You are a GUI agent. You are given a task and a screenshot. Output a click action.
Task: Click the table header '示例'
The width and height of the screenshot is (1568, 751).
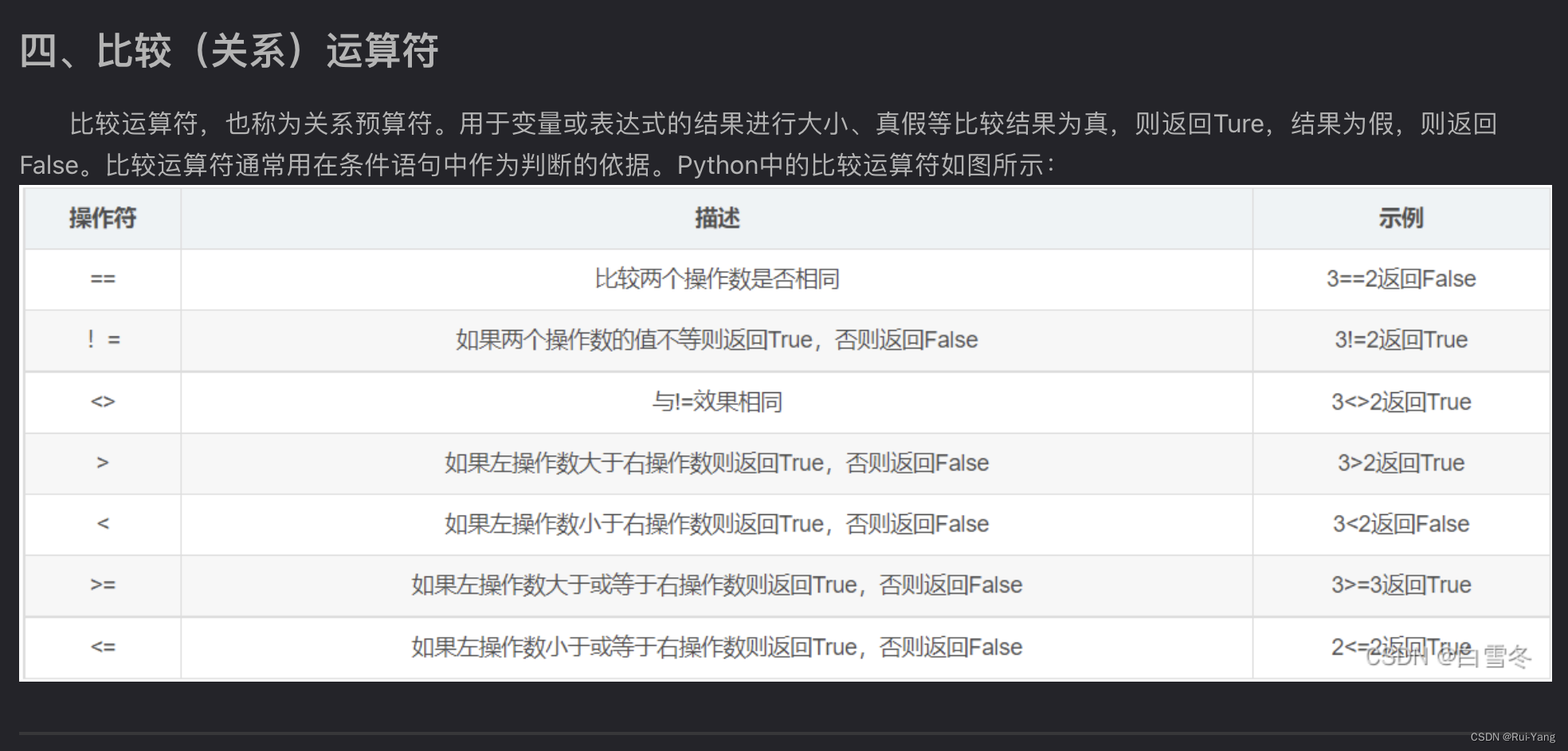(x=1401, y=218)
